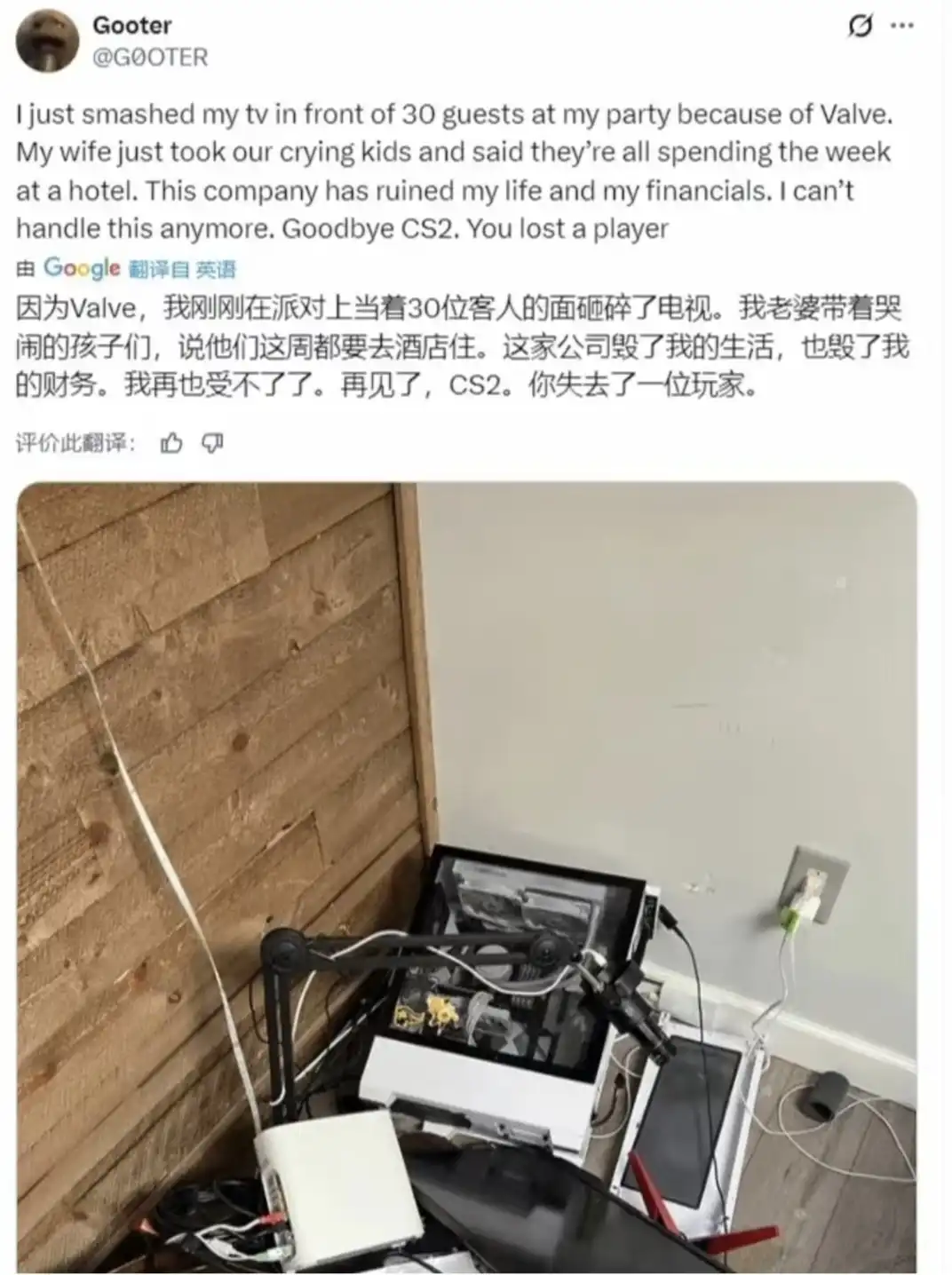Viewport: 952px width, 1275px height.
Task: Select the 英语 source language label
Action: point(216,268)
